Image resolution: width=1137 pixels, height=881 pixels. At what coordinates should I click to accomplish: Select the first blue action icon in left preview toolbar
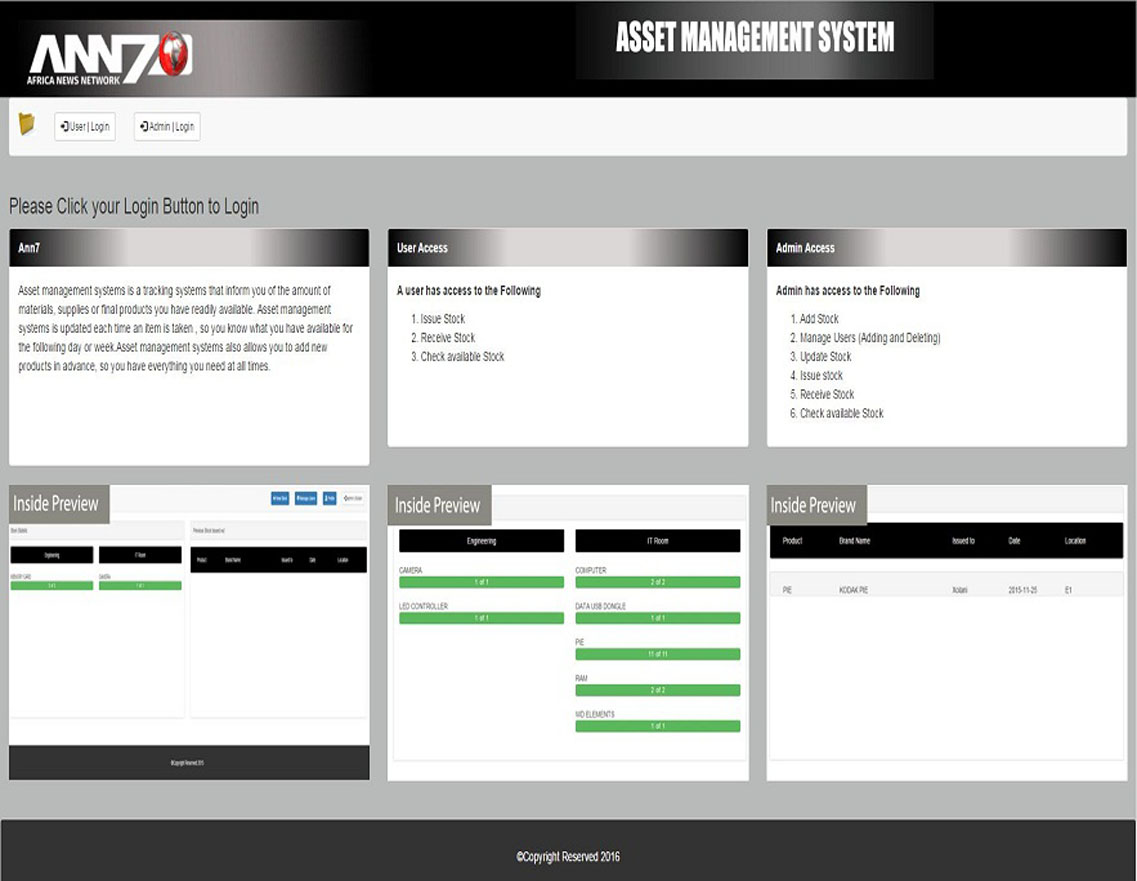[x=280, y=498]
